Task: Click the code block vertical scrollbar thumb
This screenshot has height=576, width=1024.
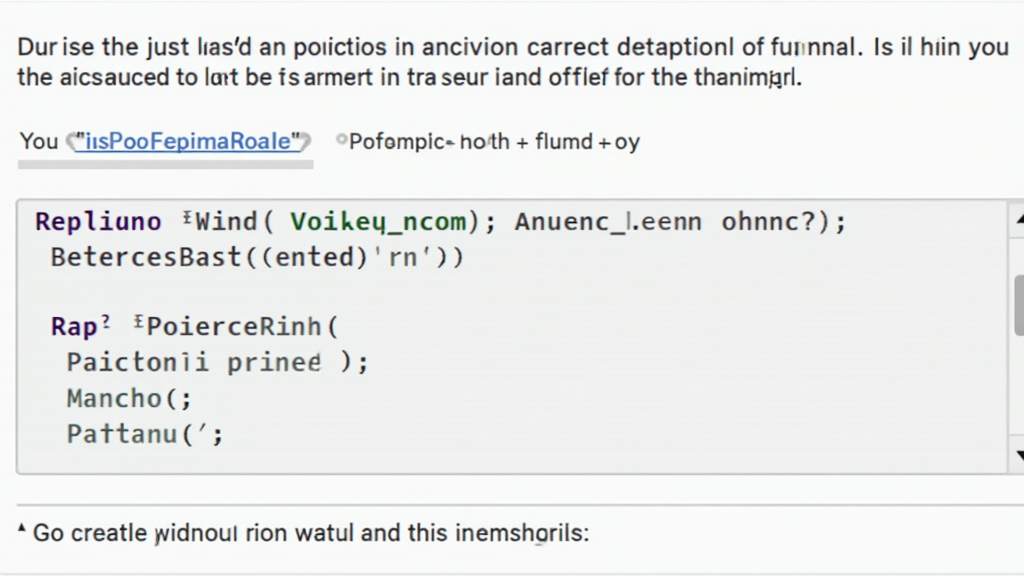Action: [x=1017, y=306]
